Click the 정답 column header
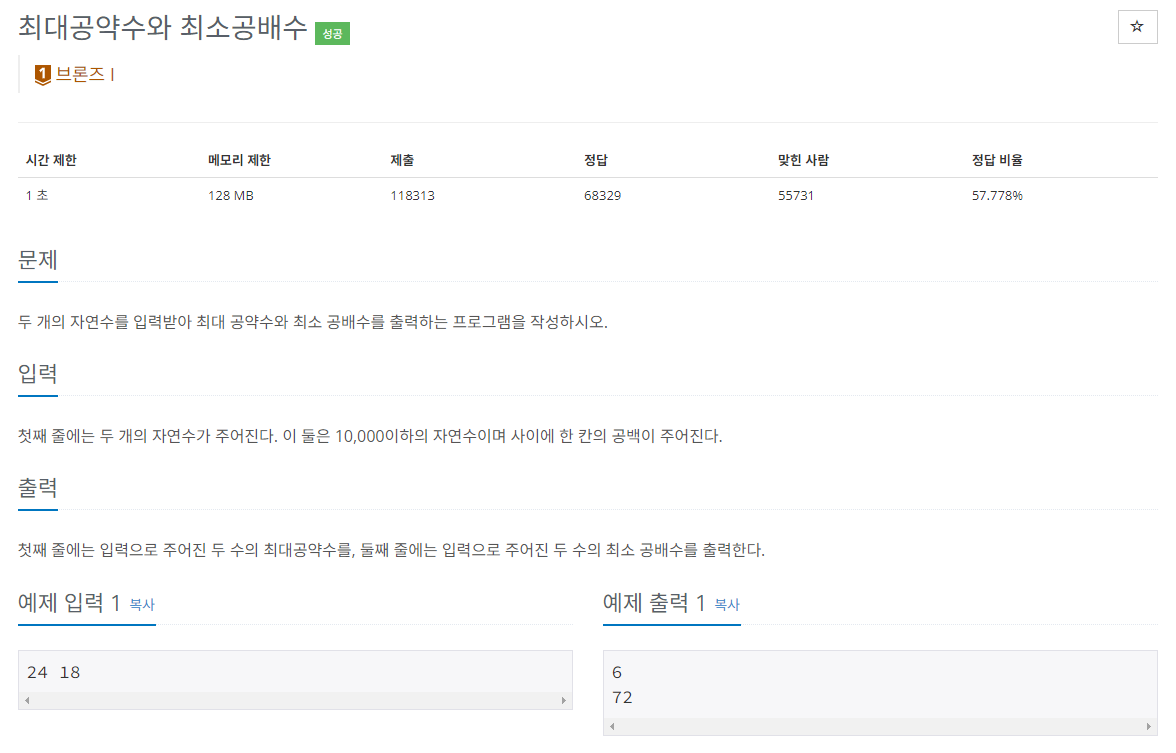The width and height of the screenshot is (1176, 753). coord(596,160)
